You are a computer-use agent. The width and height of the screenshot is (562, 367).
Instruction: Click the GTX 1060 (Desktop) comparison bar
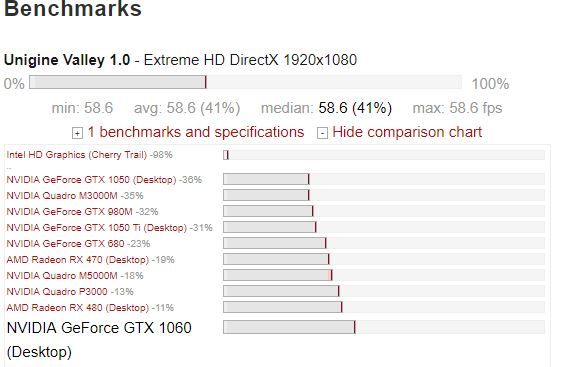[x=384, y=327]
